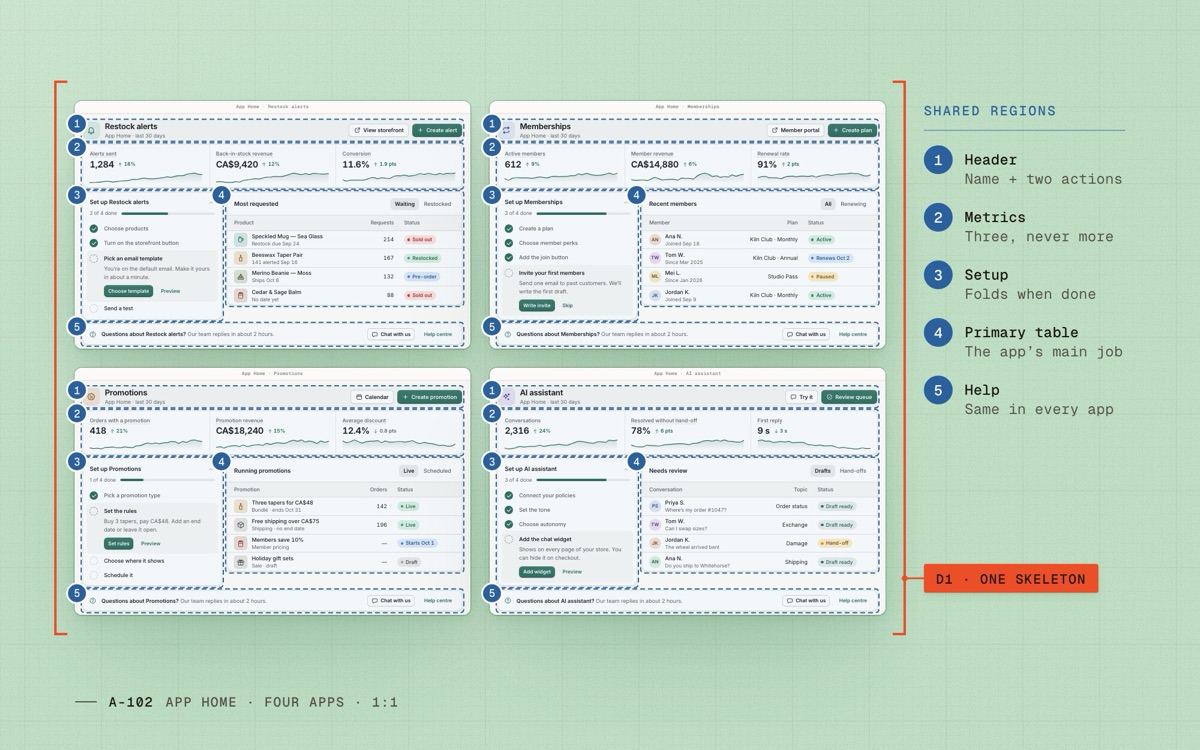
Task: Check the 'Send a test' step circle
Action: coord(94,308)
